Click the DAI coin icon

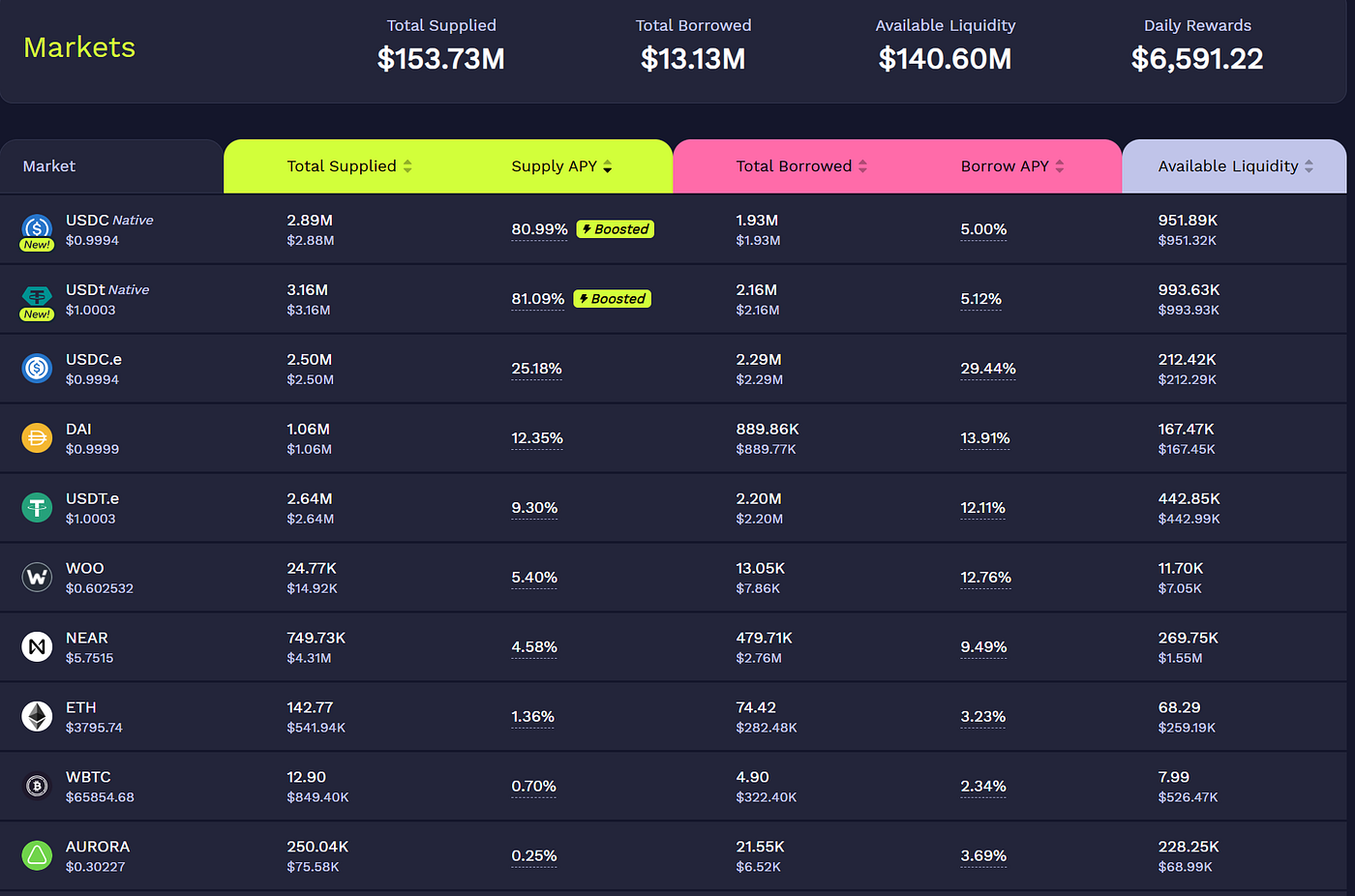[37, 437]
